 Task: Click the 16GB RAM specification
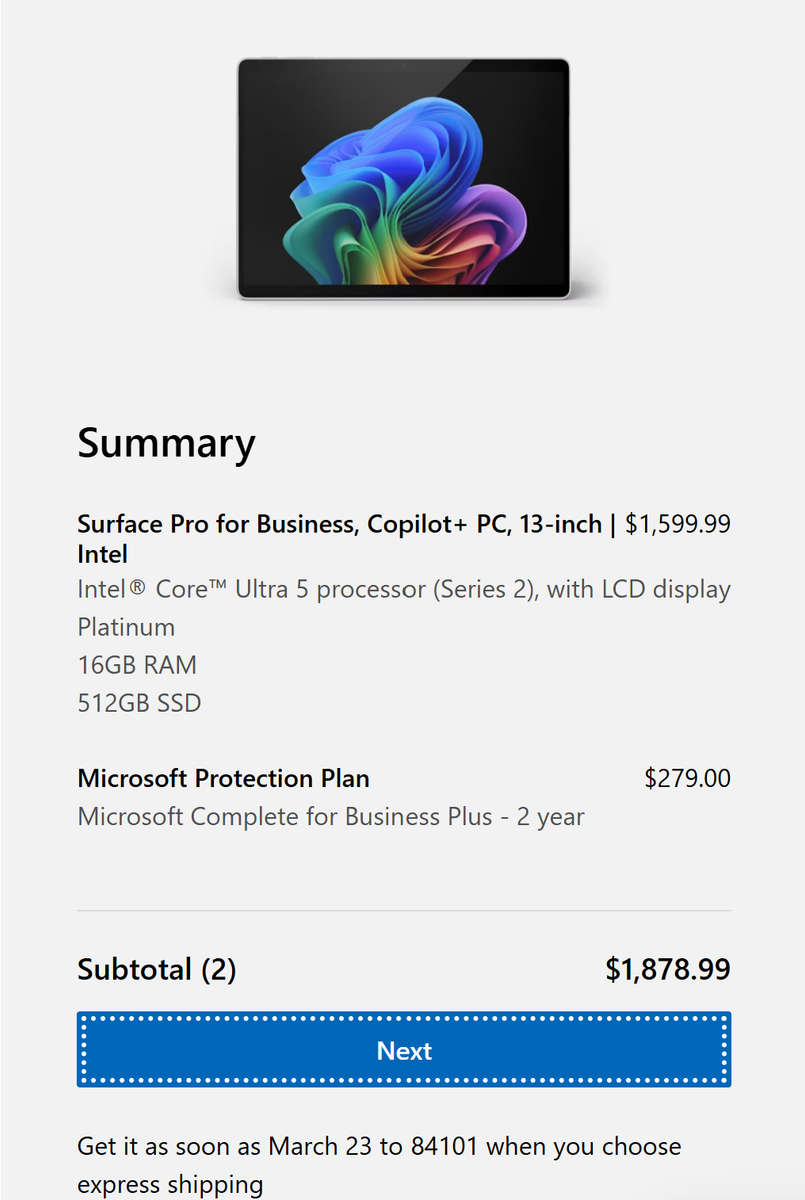pos(137,665)
